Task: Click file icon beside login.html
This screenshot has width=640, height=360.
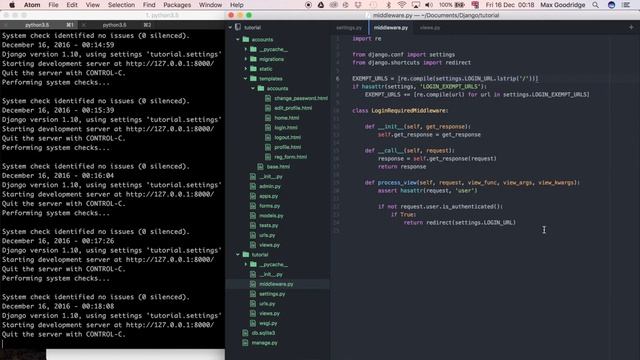Action: 268,128
